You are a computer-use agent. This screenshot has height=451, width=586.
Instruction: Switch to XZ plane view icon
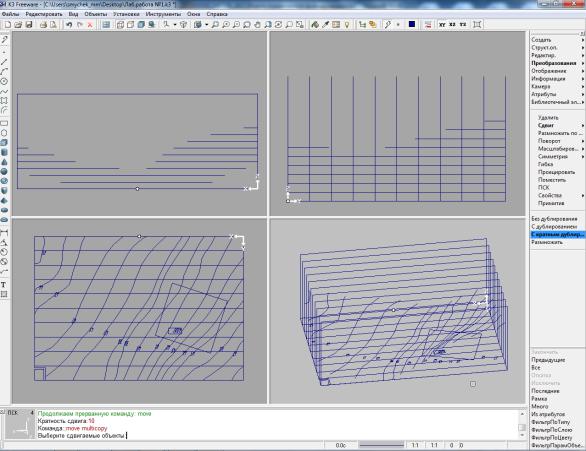point(453,25)
